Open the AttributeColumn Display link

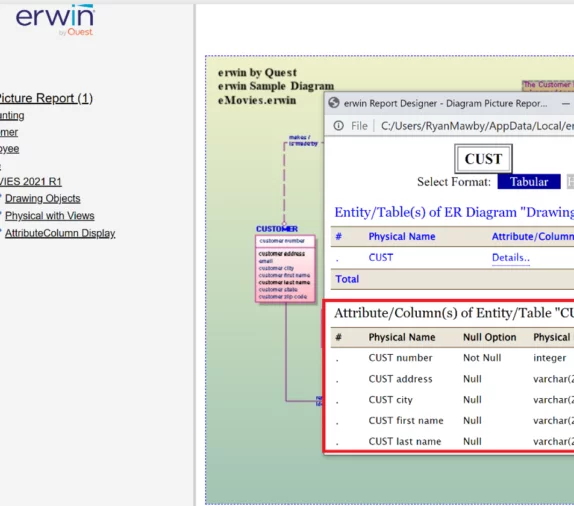coord(60,233)
